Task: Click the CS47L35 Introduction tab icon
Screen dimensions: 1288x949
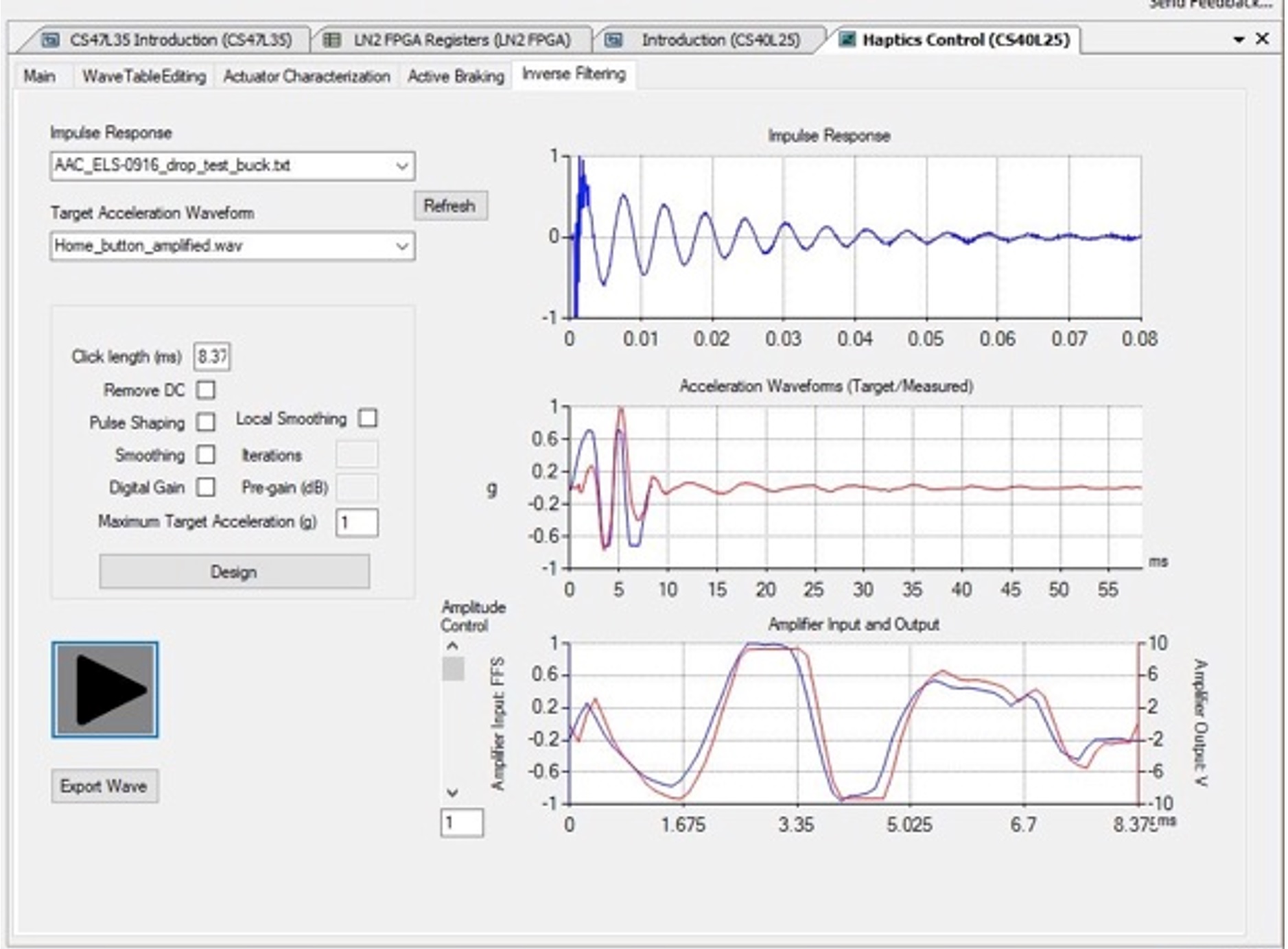Action: point(49,41)
